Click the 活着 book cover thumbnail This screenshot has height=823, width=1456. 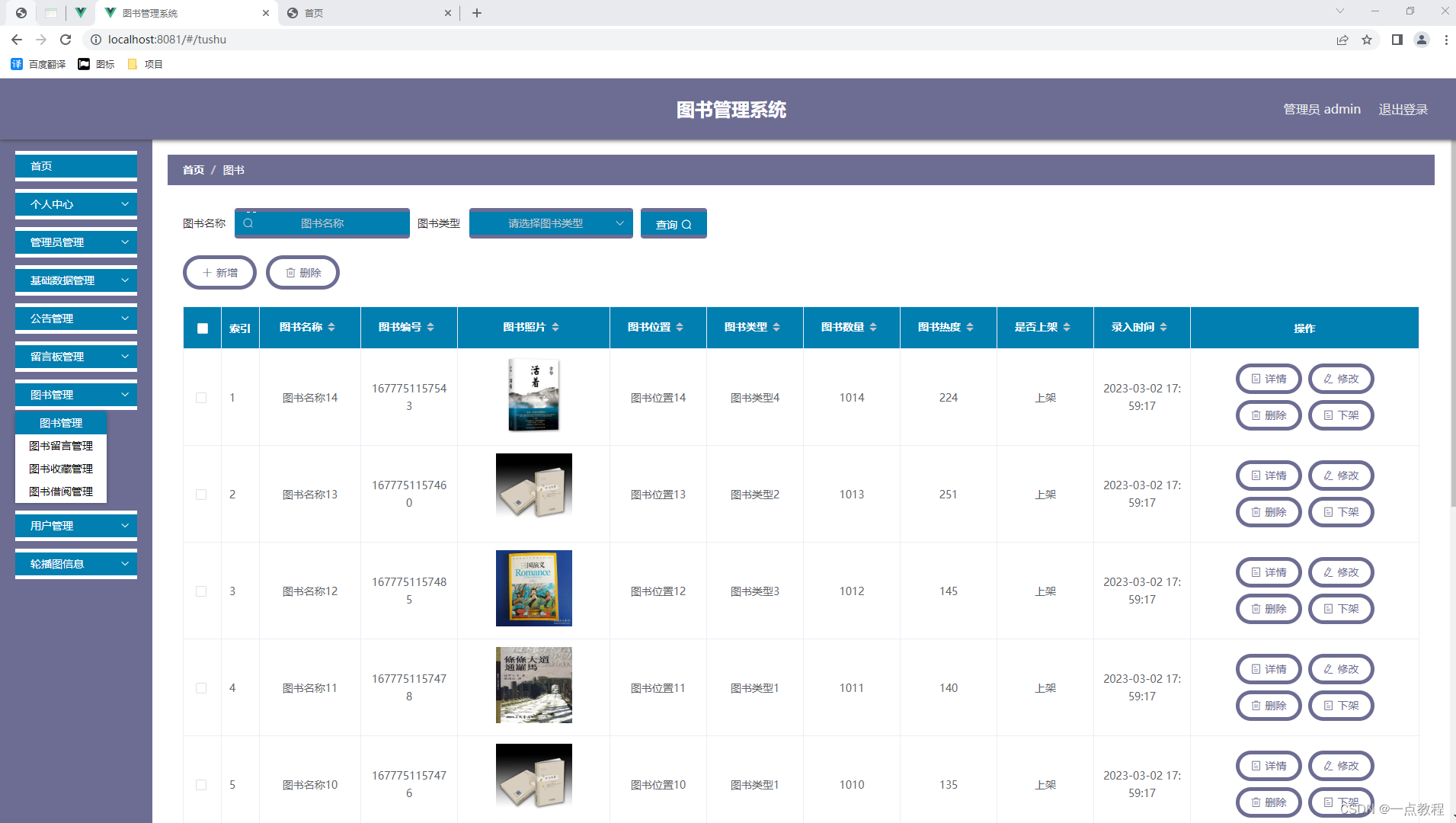click(x=533, y=395)
